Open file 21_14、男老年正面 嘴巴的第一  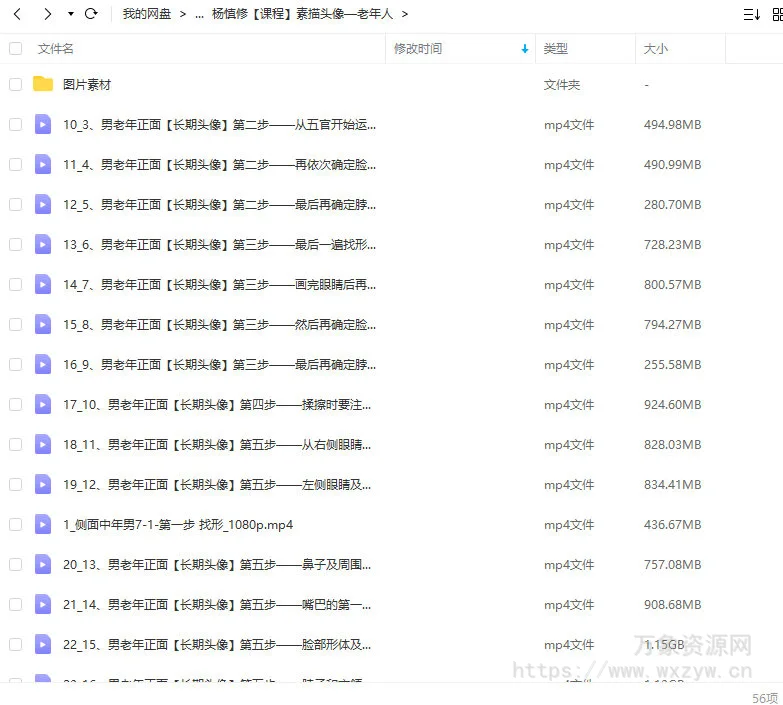[x=217, y=604]
